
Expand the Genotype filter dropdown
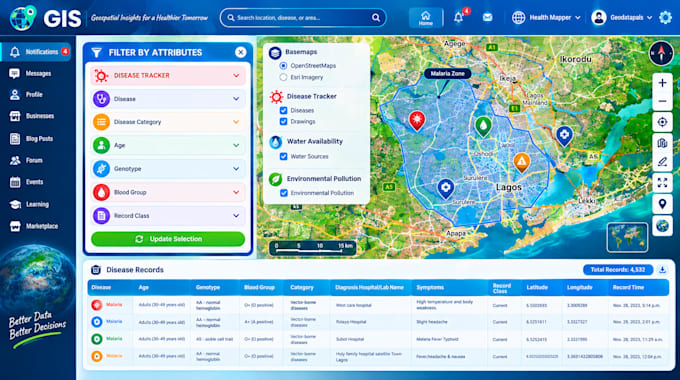tap(168, 169)
